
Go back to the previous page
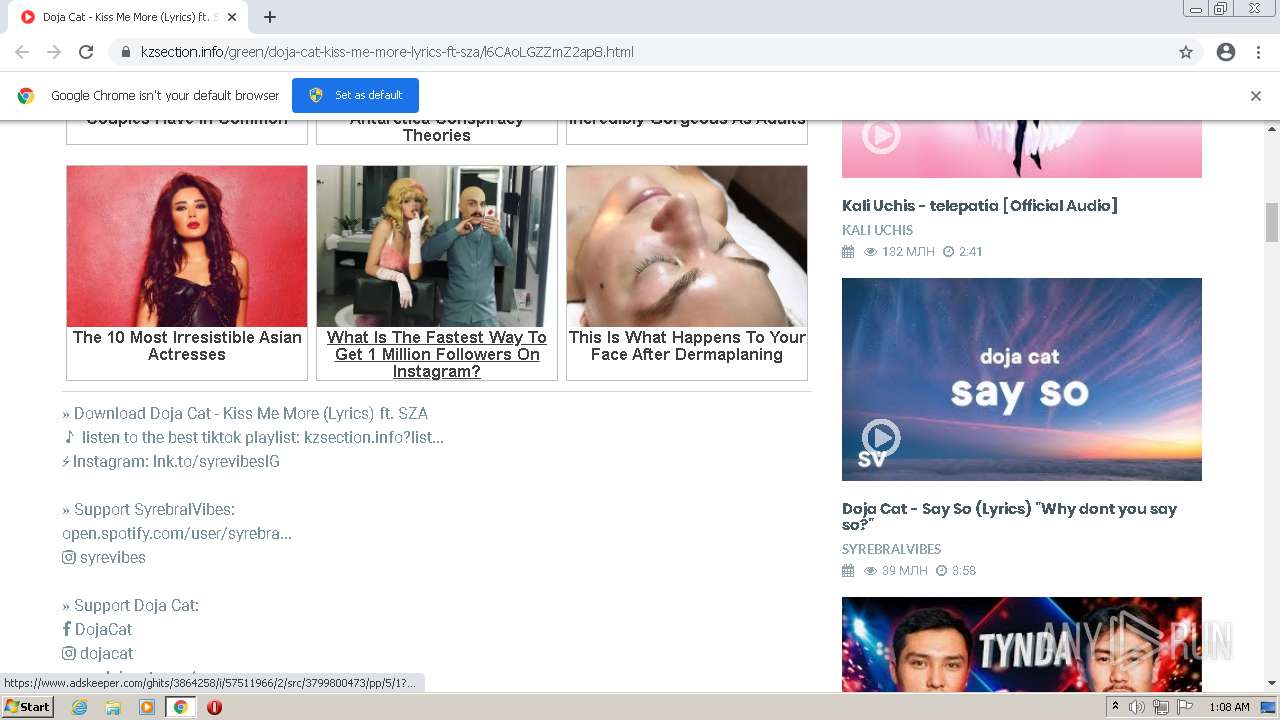[x=22, y=52]
